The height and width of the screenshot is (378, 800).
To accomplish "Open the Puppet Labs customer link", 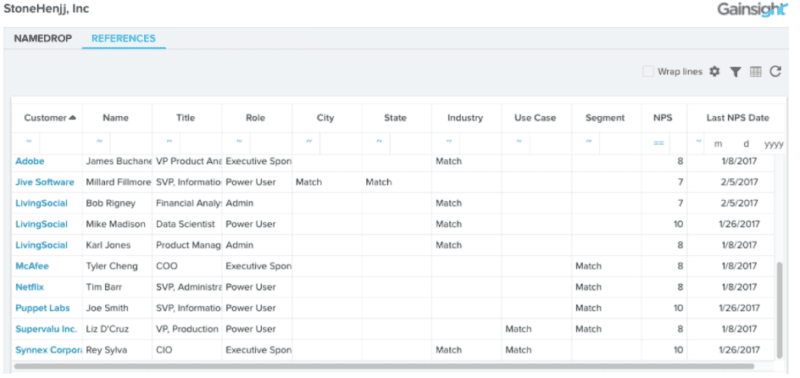I will [42, 308].
